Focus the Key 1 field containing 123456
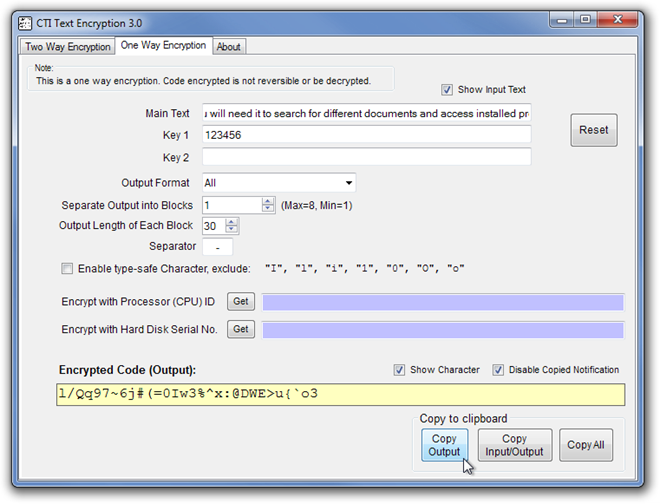Viewport: 660px width, 504px height. click(367, 135)
